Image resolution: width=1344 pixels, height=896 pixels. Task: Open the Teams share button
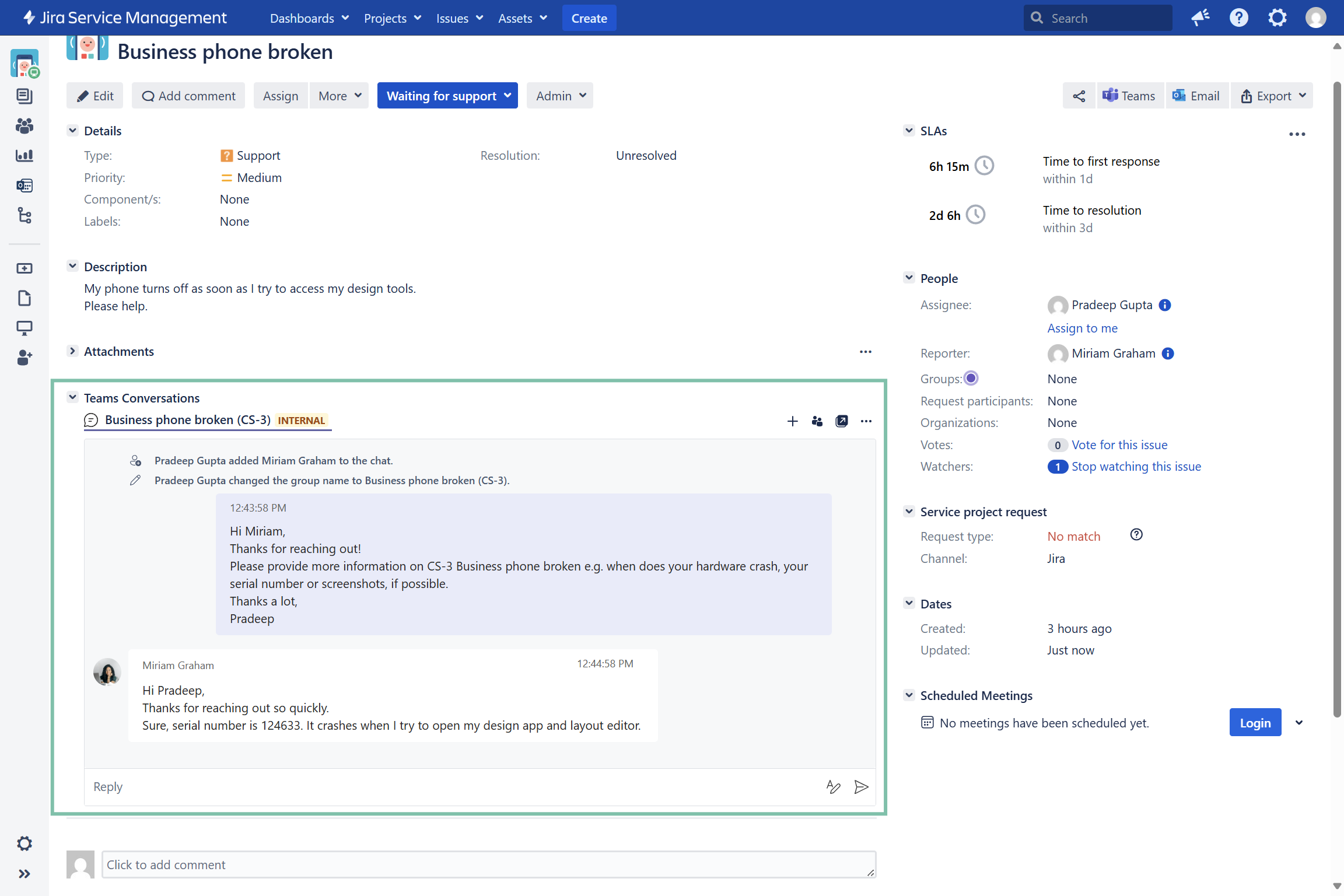click(x=1129, y=96)
